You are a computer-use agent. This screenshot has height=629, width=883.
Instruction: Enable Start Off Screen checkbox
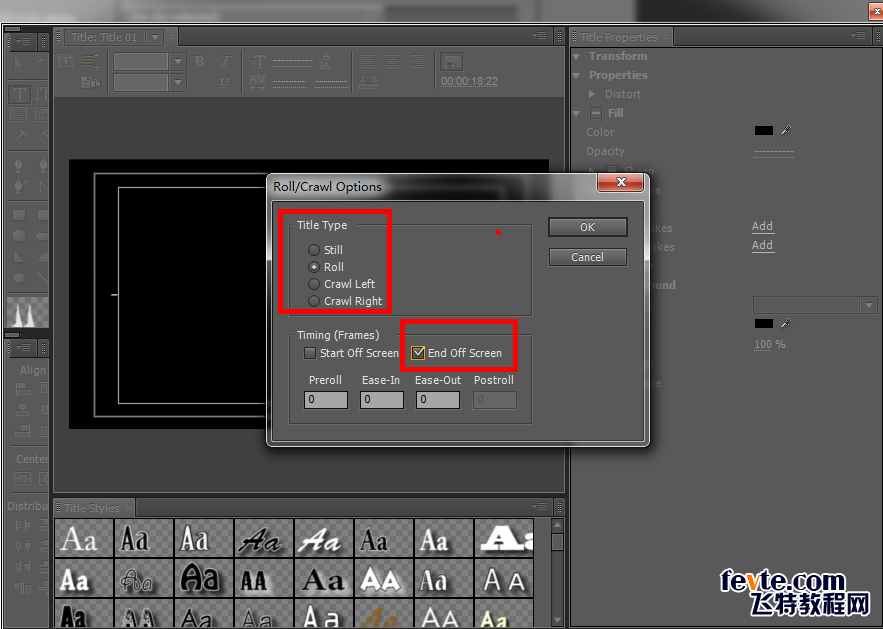pyautogui.click(x=310, y=353)
